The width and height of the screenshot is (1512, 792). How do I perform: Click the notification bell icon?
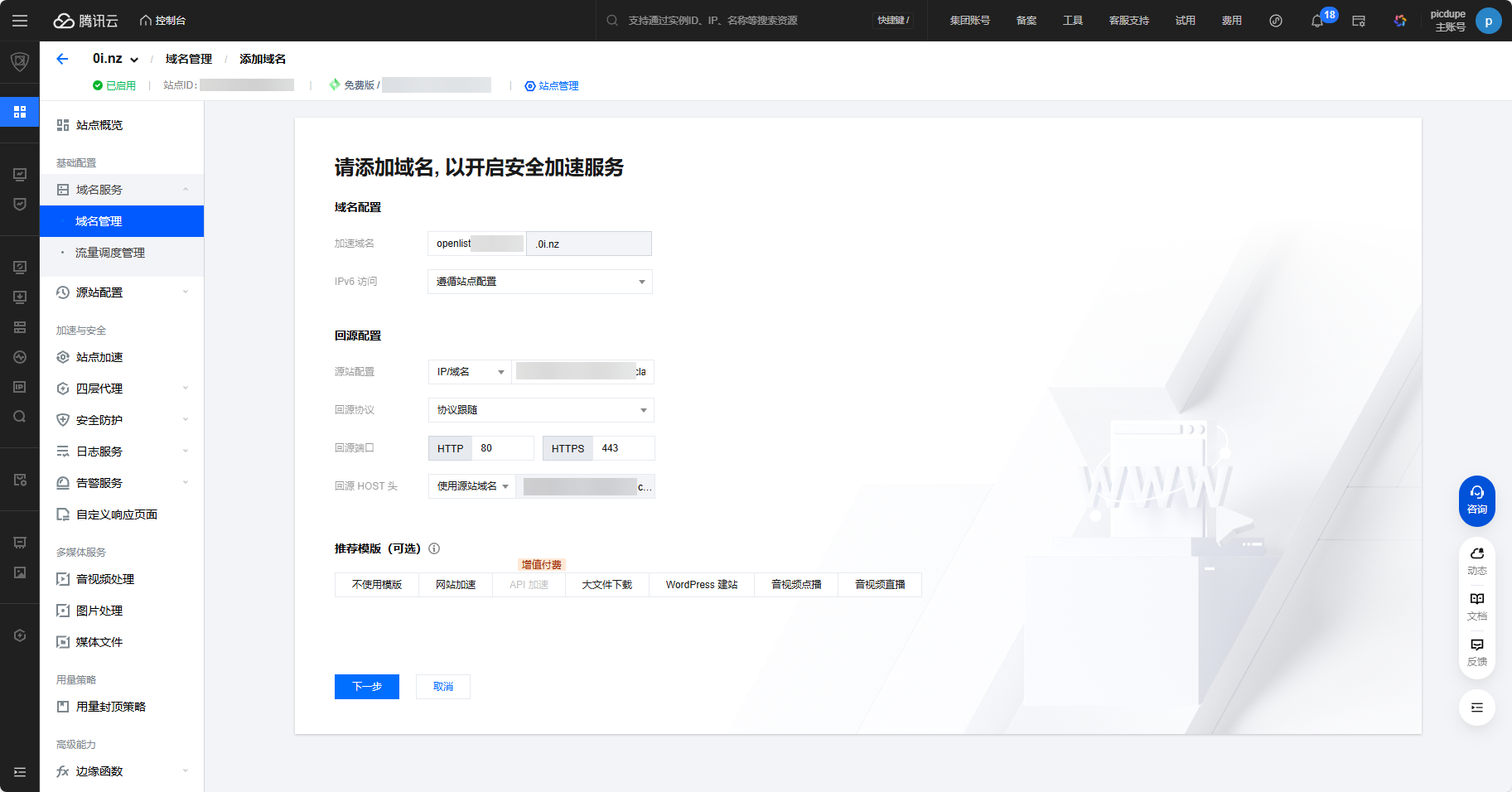1317,21
